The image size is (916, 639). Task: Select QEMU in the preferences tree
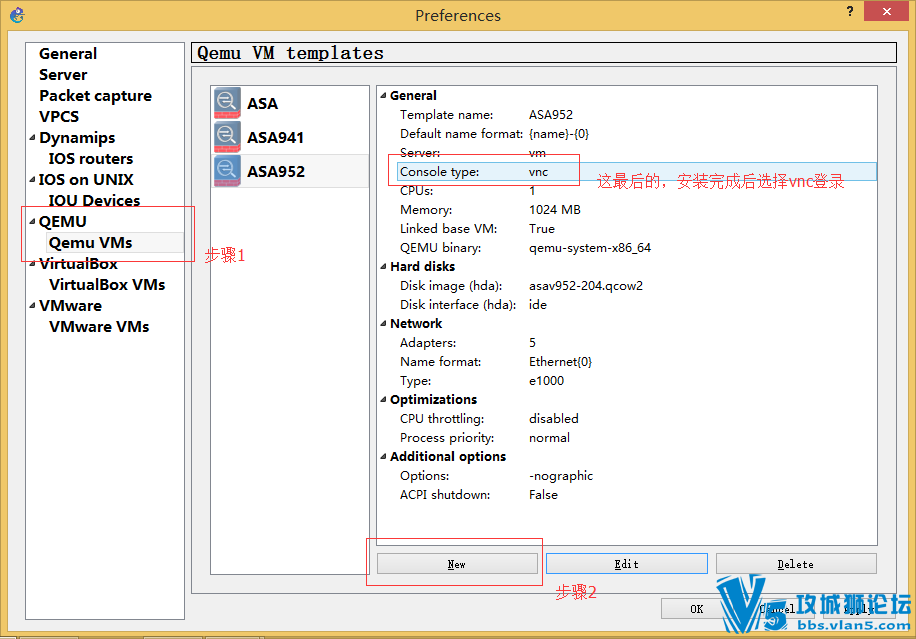pos(63,222)
